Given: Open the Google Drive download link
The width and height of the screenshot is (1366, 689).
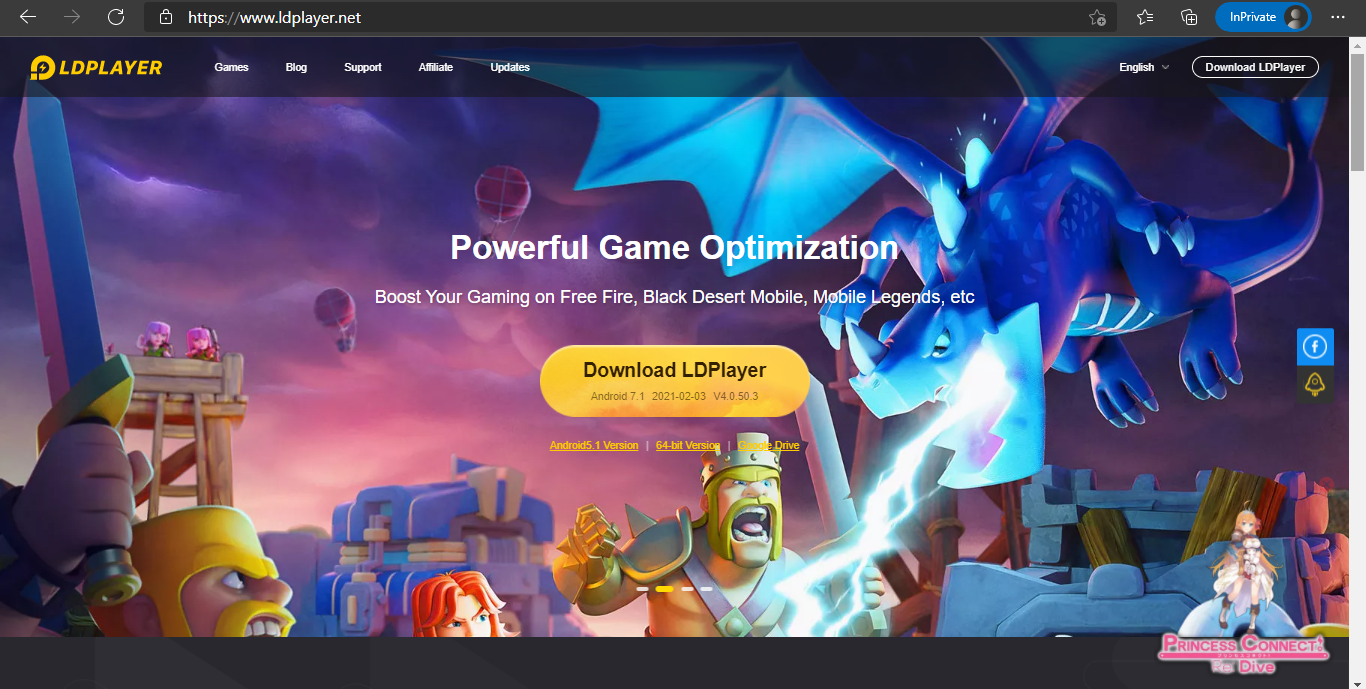Looking at the screenshot, I should coord(769,445).
